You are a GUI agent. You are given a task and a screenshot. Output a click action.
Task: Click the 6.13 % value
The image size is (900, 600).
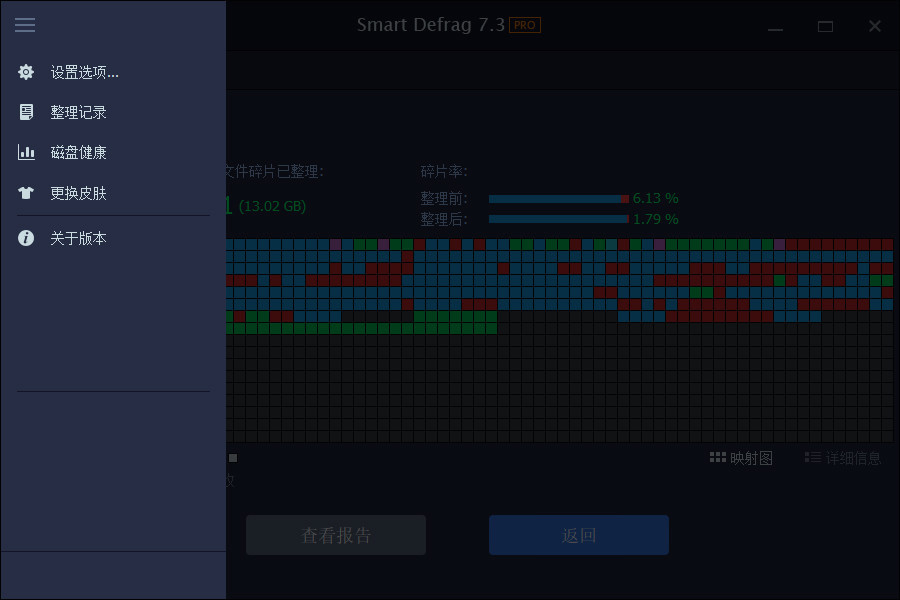pos(655,199)
